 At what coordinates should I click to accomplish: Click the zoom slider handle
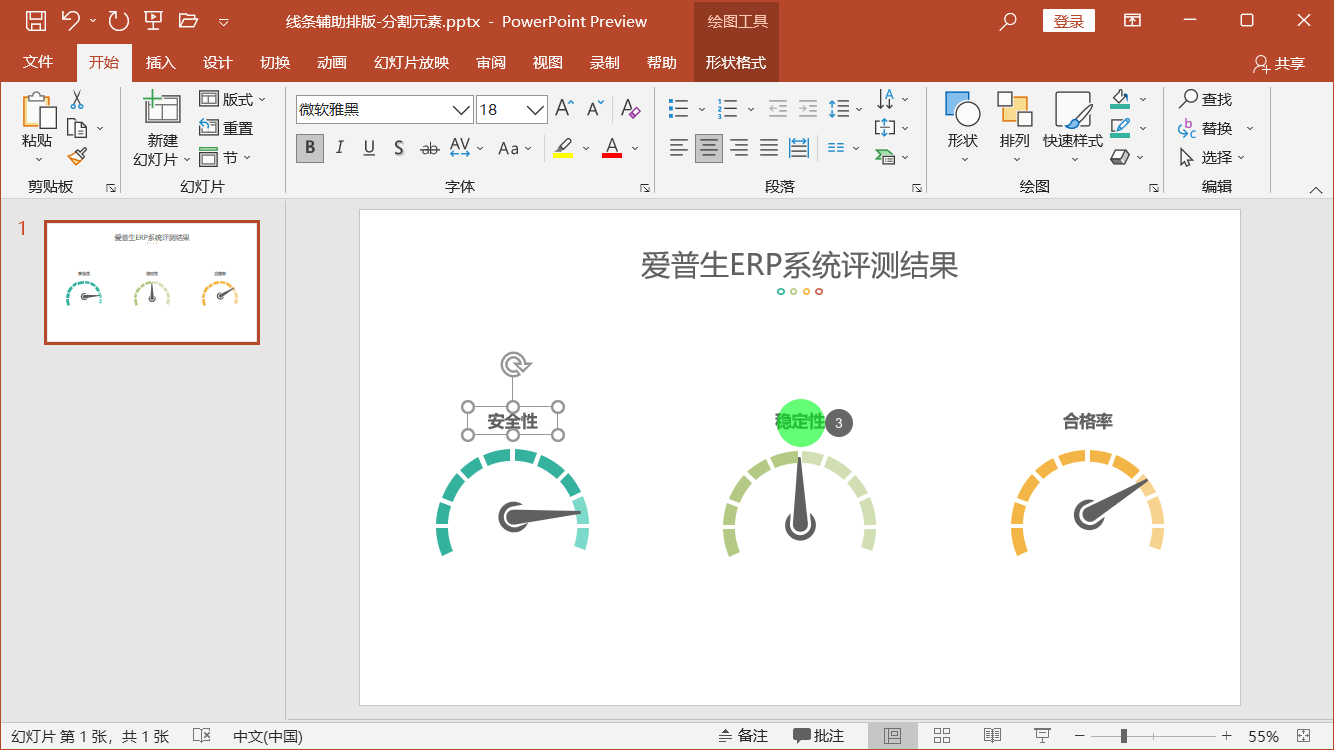click(1124, 736)
